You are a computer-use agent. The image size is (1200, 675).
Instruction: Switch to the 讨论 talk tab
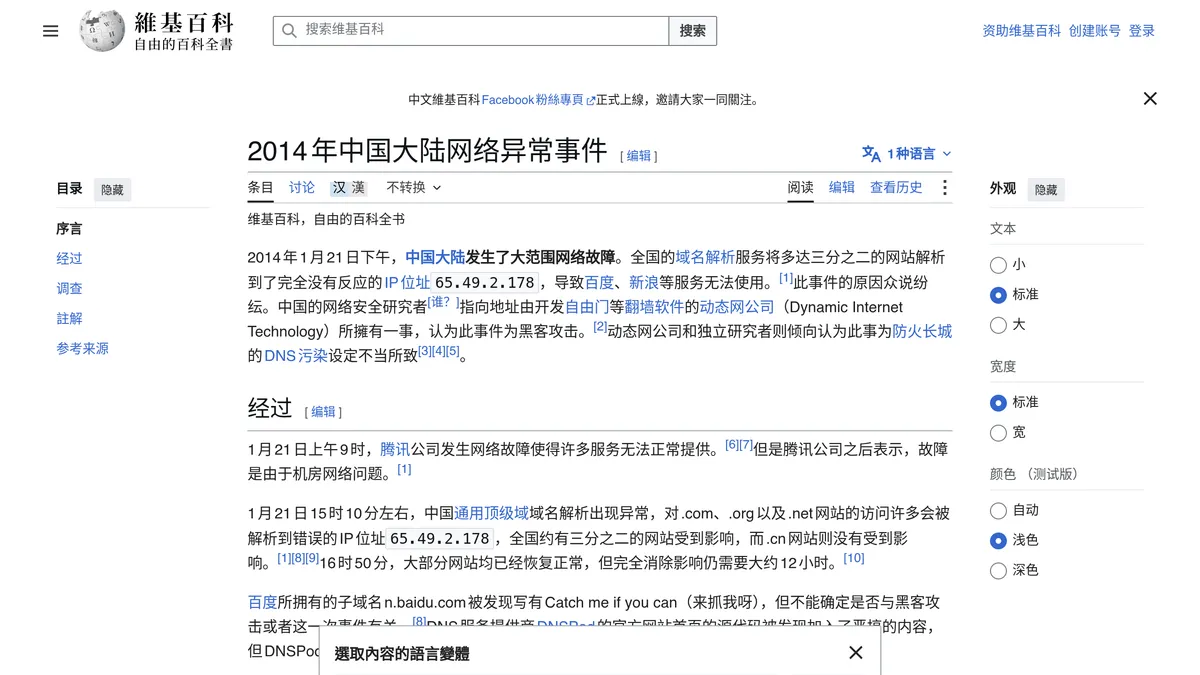pos(302,188)
